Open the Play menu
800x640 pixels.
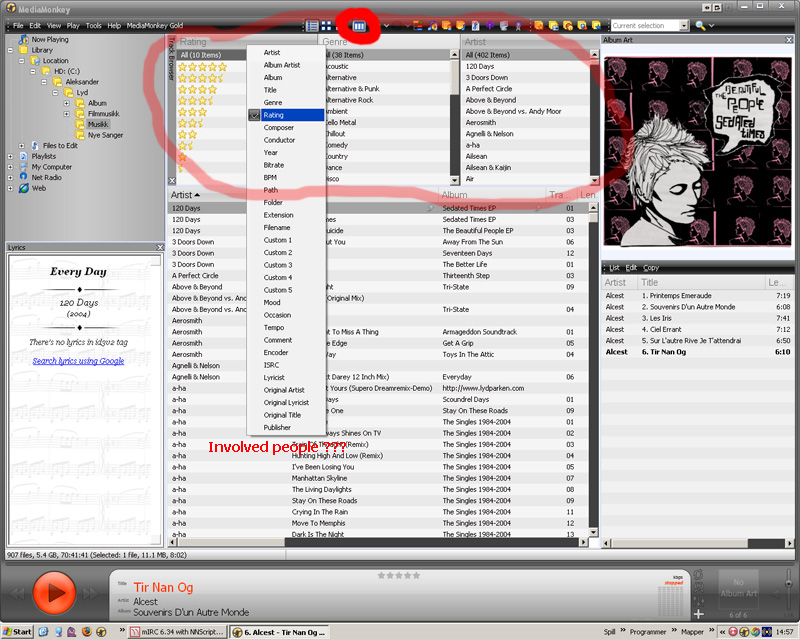pos(73,26)
